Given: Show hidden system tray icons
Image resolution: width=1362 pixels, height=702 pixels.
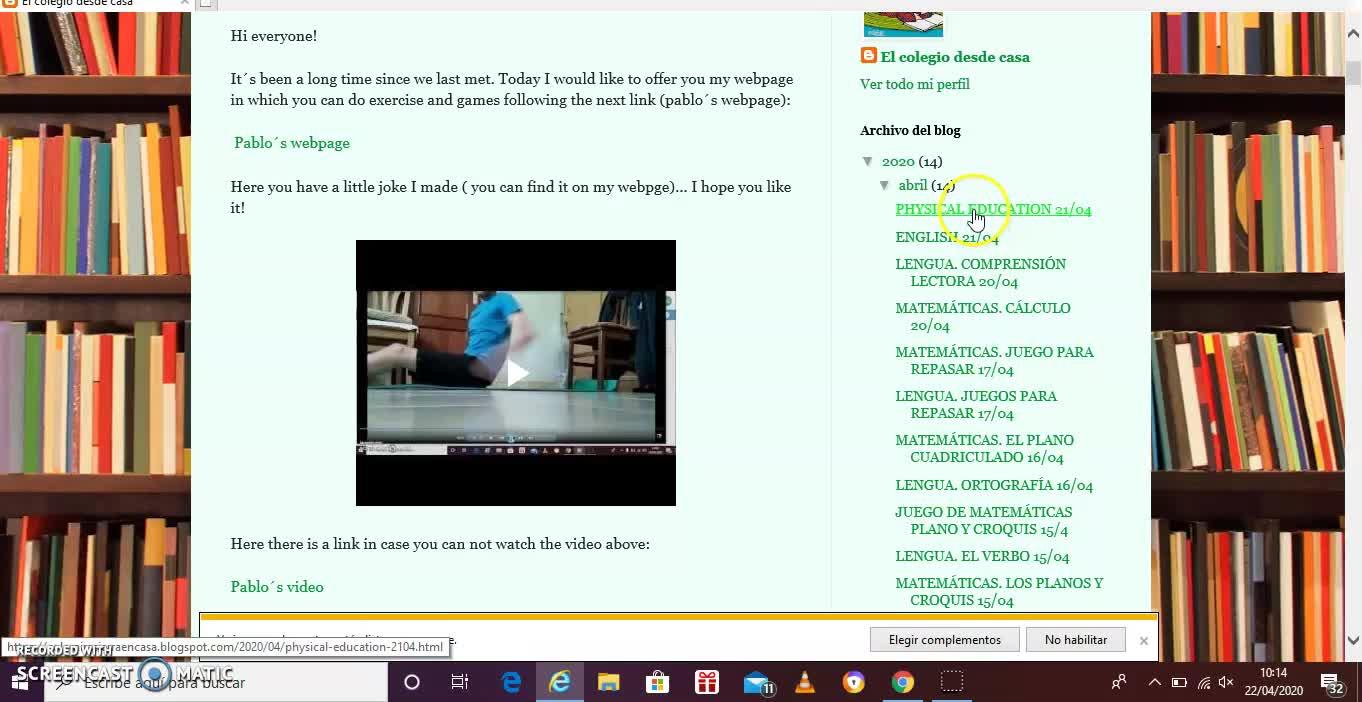Looking at the screenshot, I should [1154, 682].
